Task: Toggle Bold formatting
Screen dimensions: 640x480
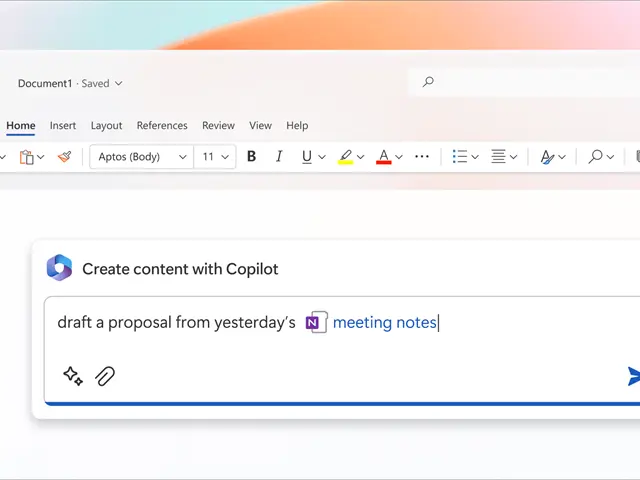Action: [251, 157]
